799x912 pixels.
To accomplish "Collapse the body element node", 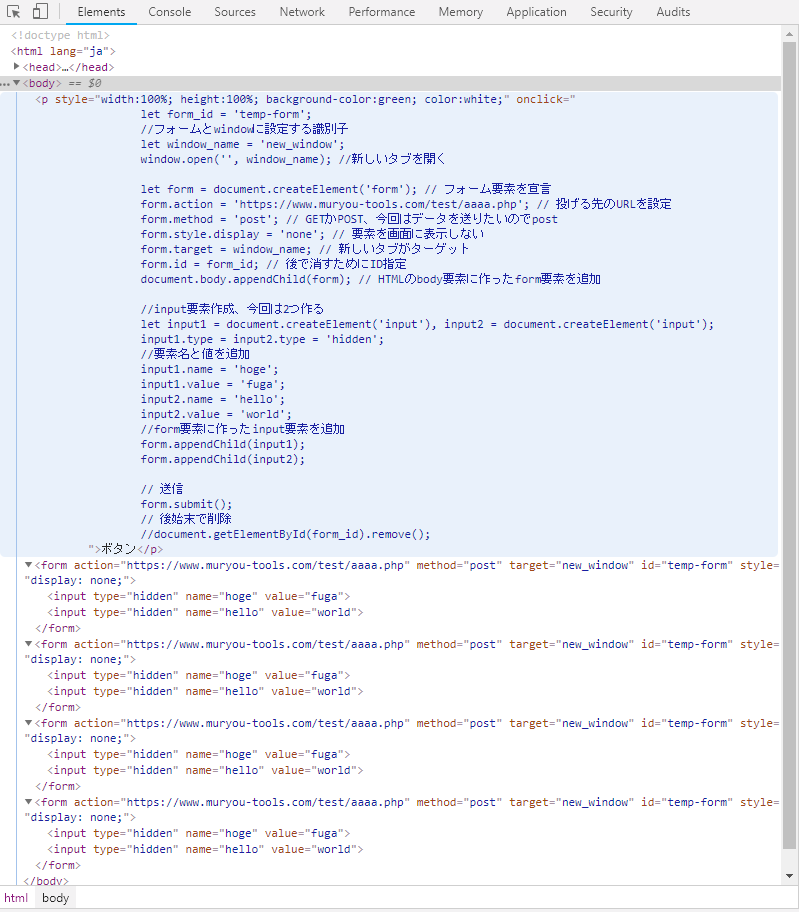I will (16, 83).
